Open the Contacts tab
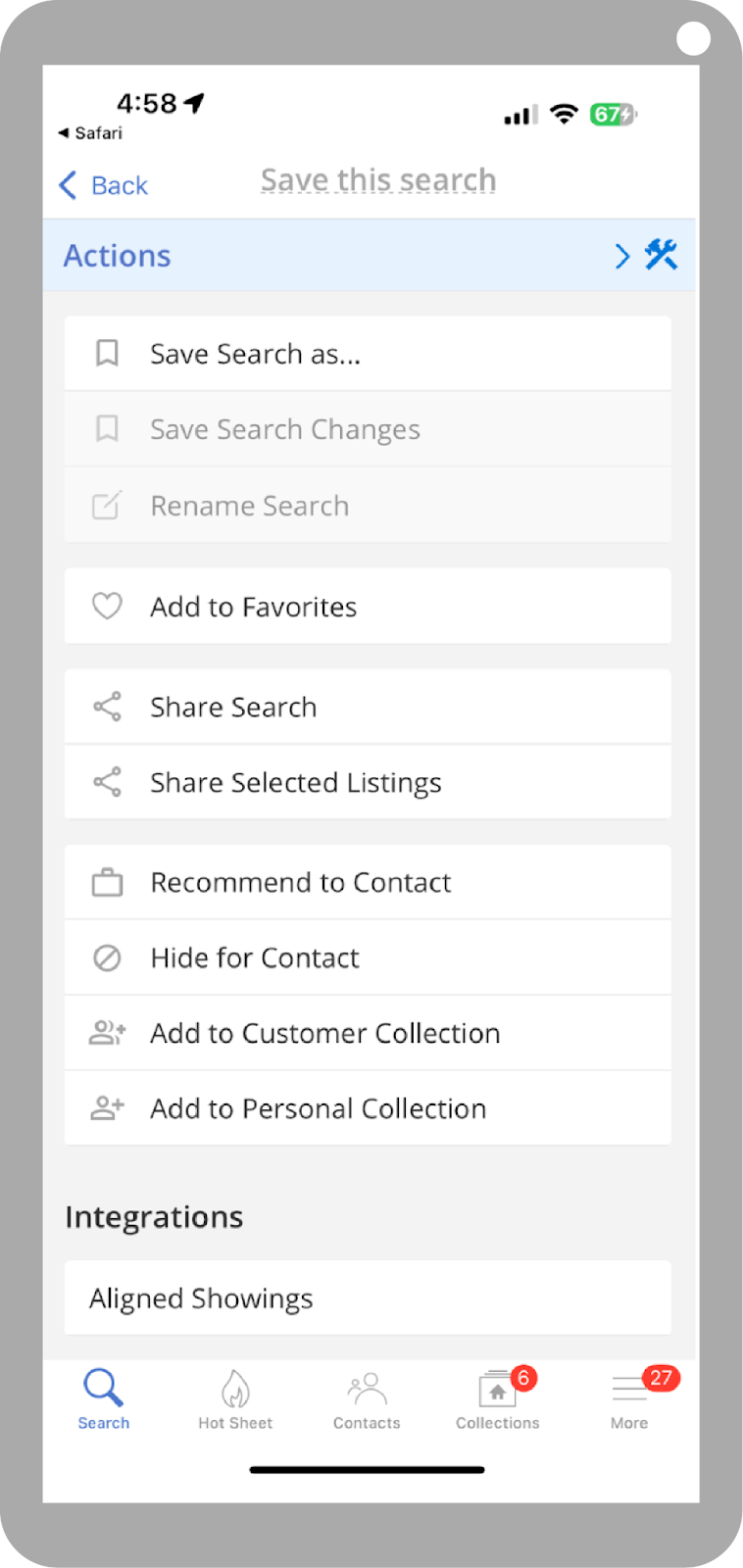The image size is (743, 1568). 367,1399
